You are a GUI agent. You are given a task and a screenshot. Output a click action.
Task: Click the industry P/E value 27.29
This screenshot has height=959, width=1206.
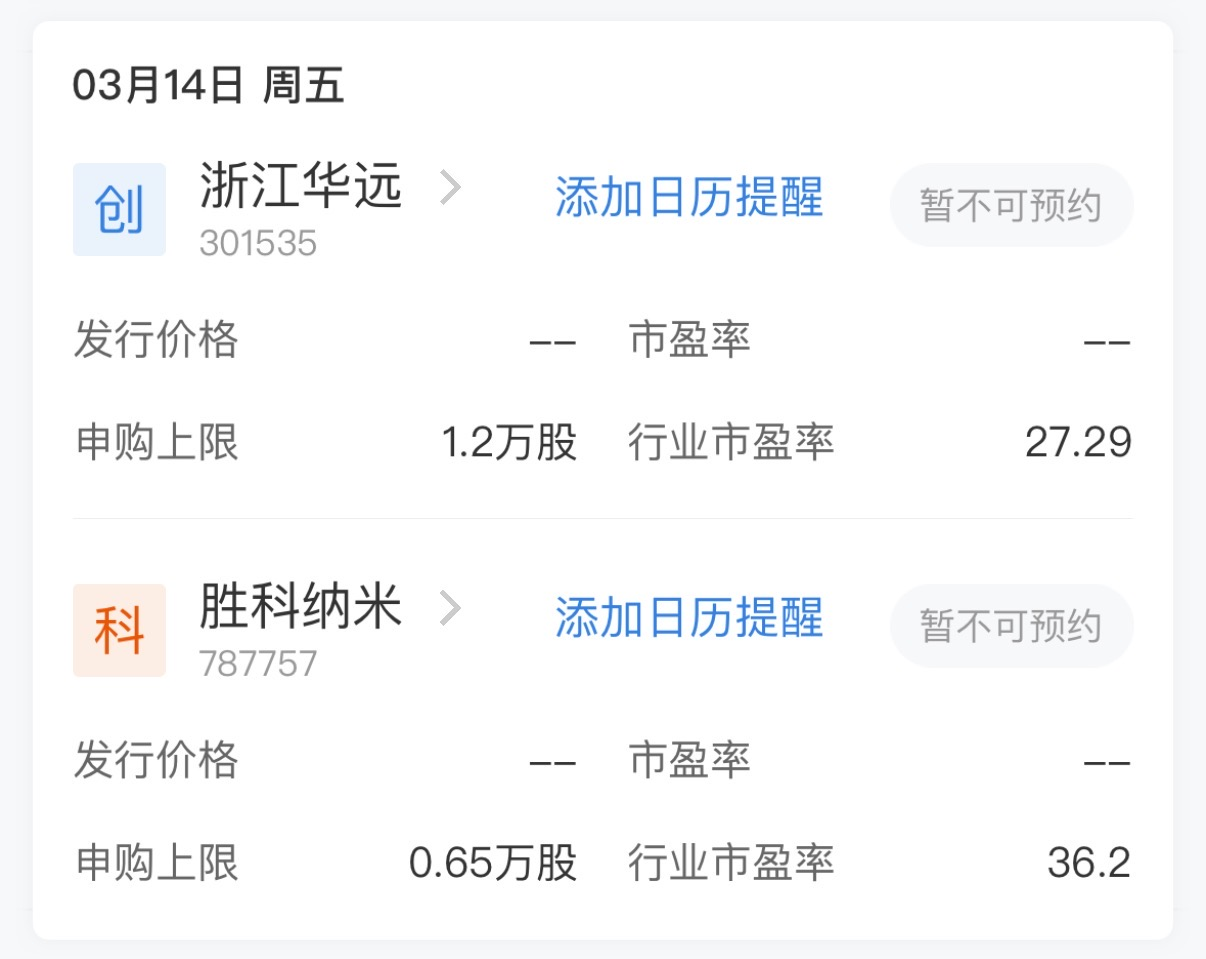click(1078, 442)
